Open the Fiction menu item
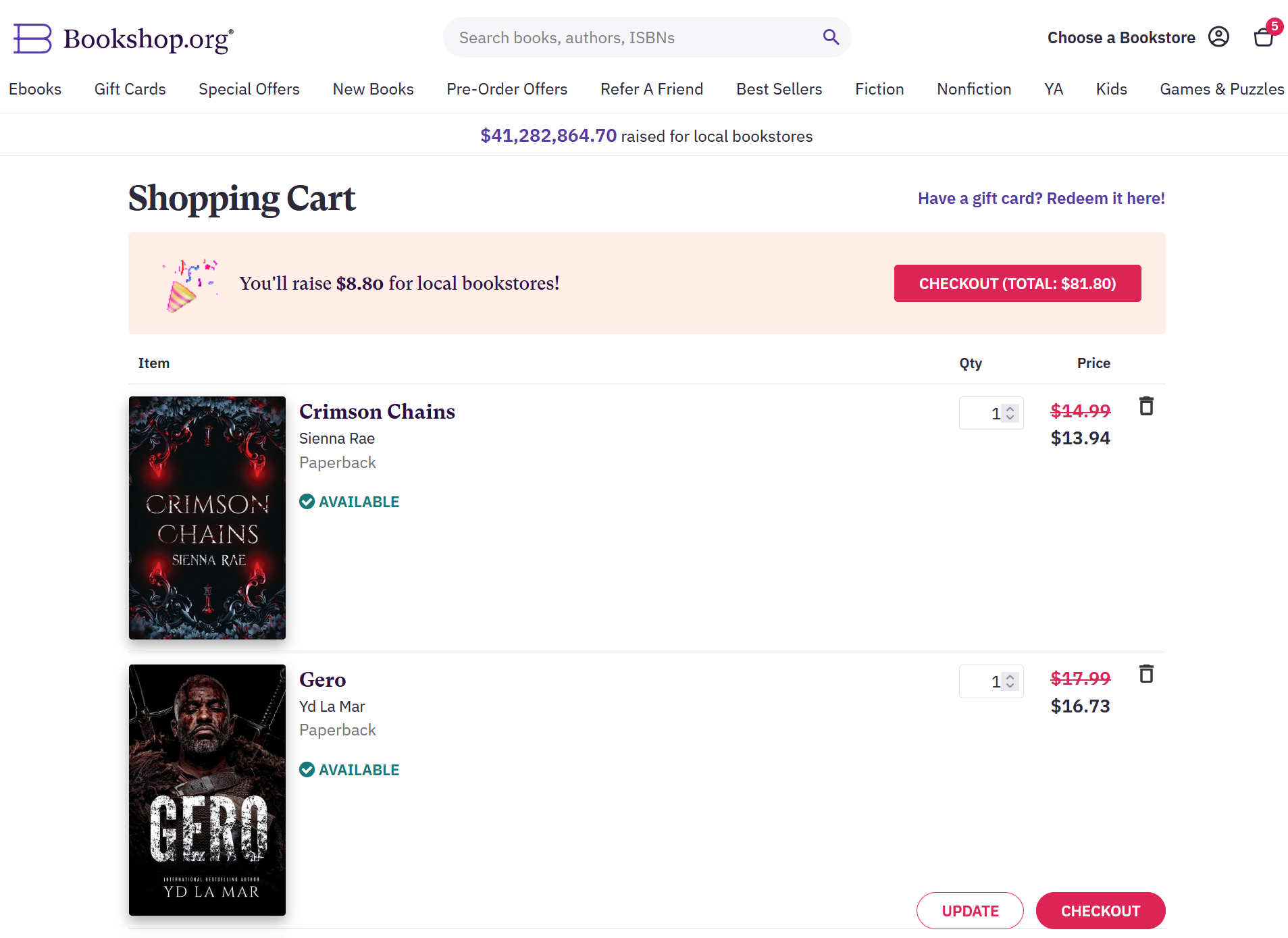 879,89
